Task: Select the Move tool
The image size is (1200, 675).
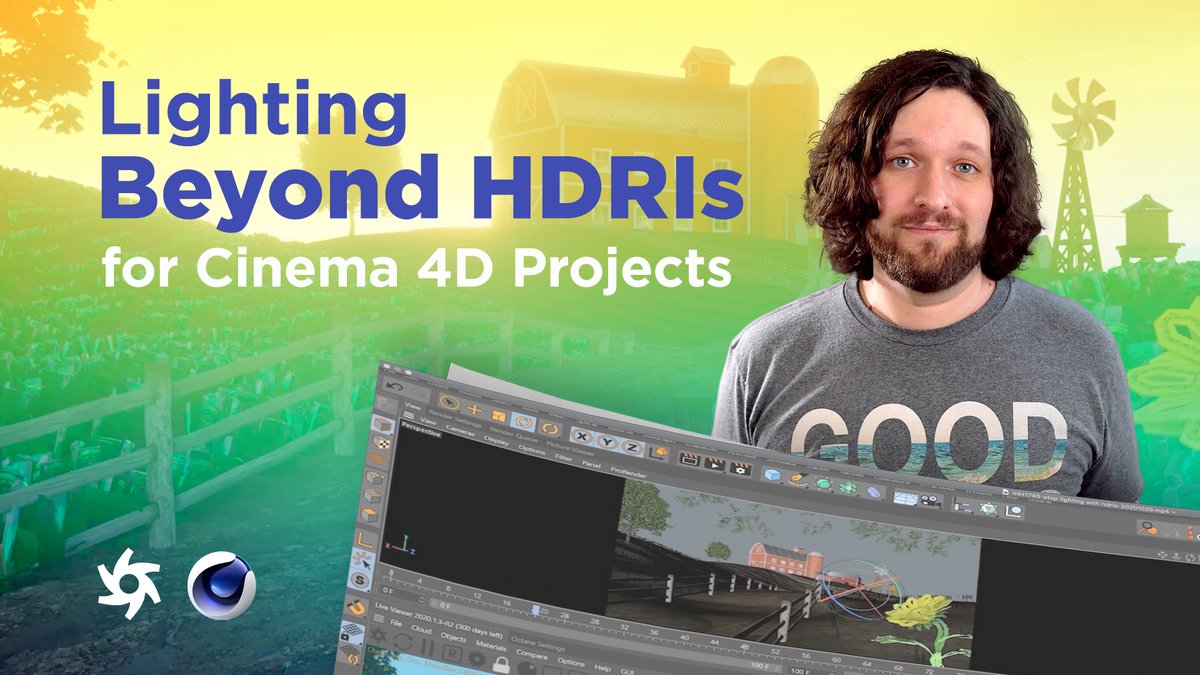Action: click(x=474, y=410)
